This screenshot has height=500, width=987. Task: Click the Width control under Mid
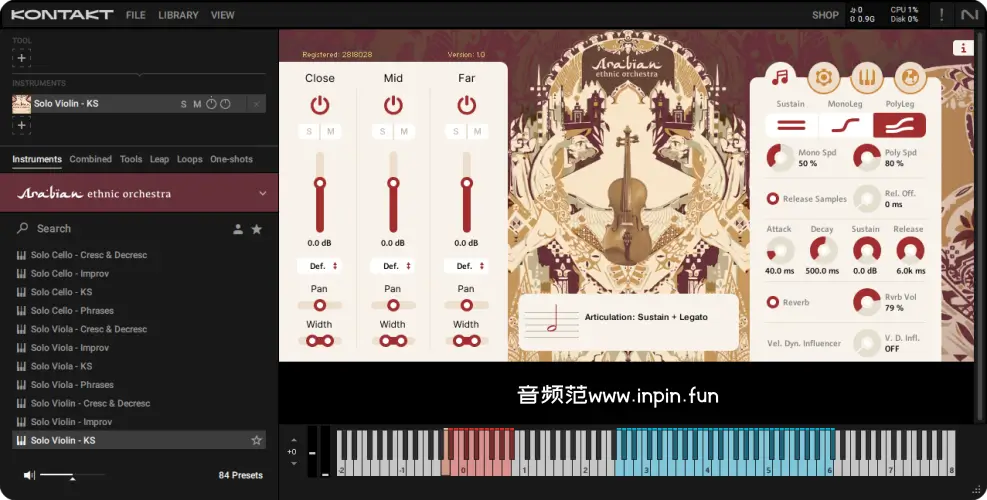tap(393, 341)
